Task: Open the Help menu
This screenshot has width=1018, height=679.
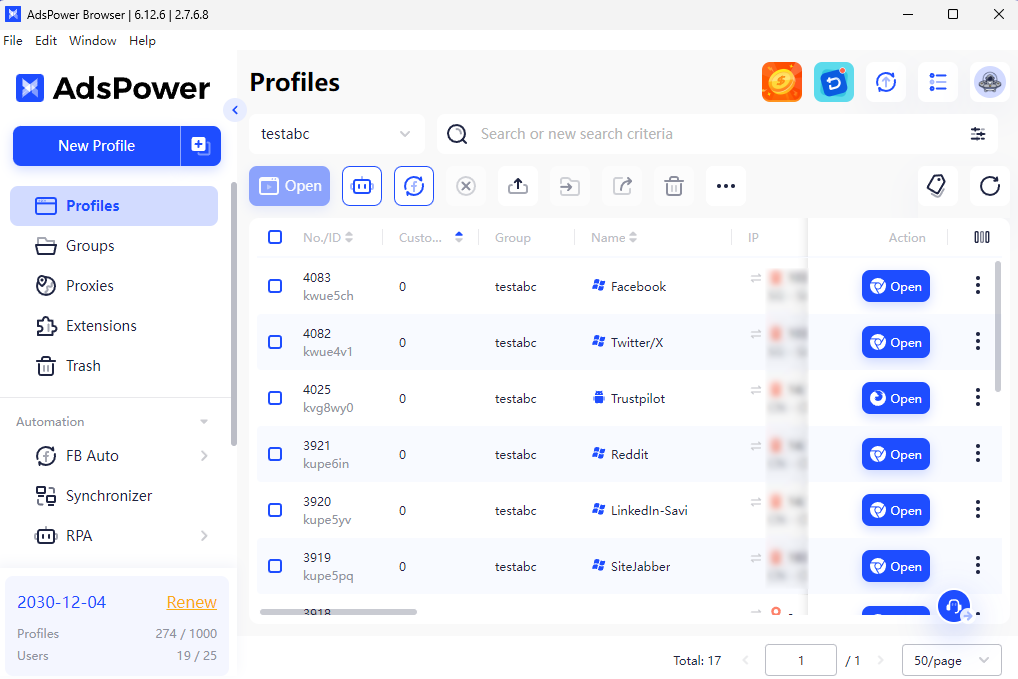Action: 142,41
